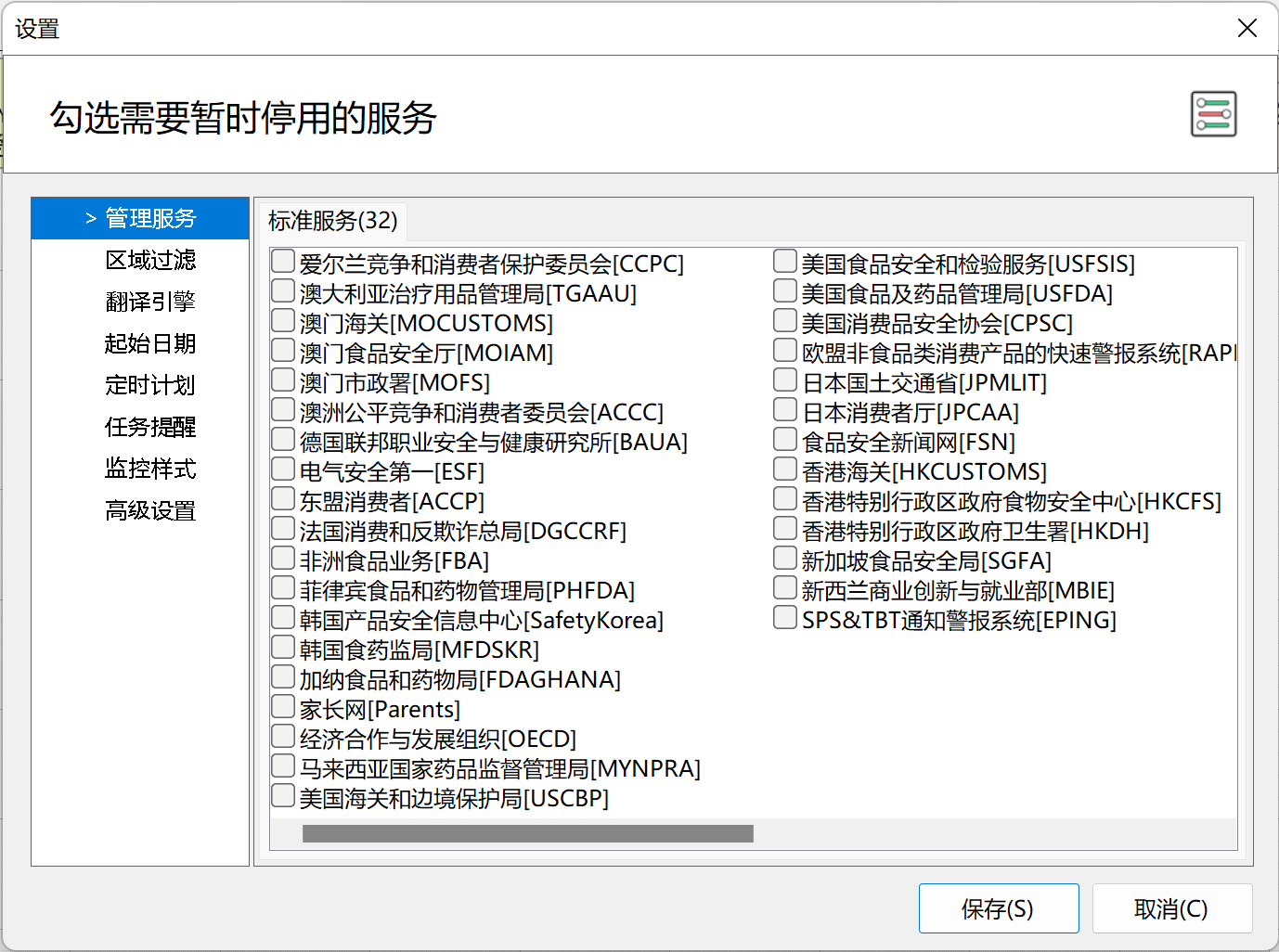Viewport: 1279px width, 952px height.
Task: Check 爱尔兰竞争和消费者保护委员会[CCPC] checkbox
Action: point(283,262)
